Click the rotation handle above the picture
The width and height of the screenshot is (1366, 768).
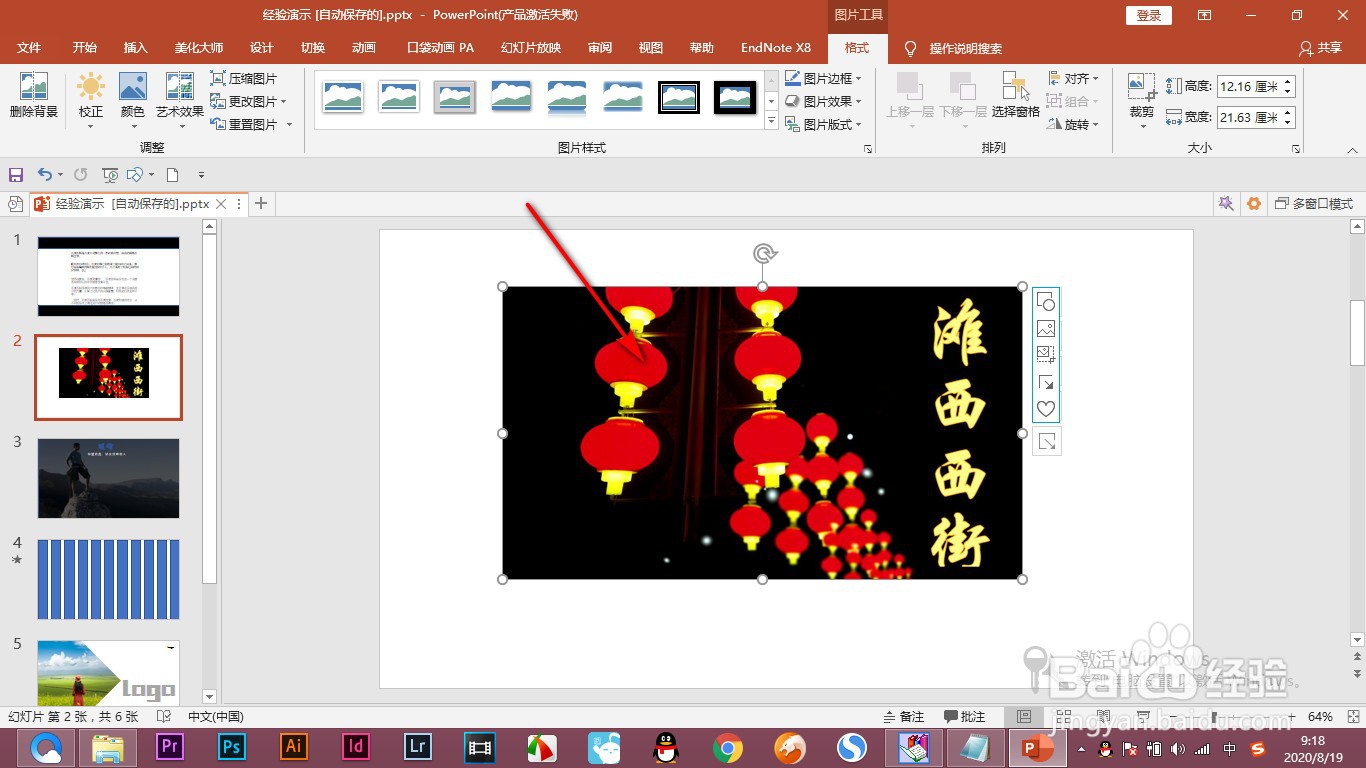tap(764, 254)
